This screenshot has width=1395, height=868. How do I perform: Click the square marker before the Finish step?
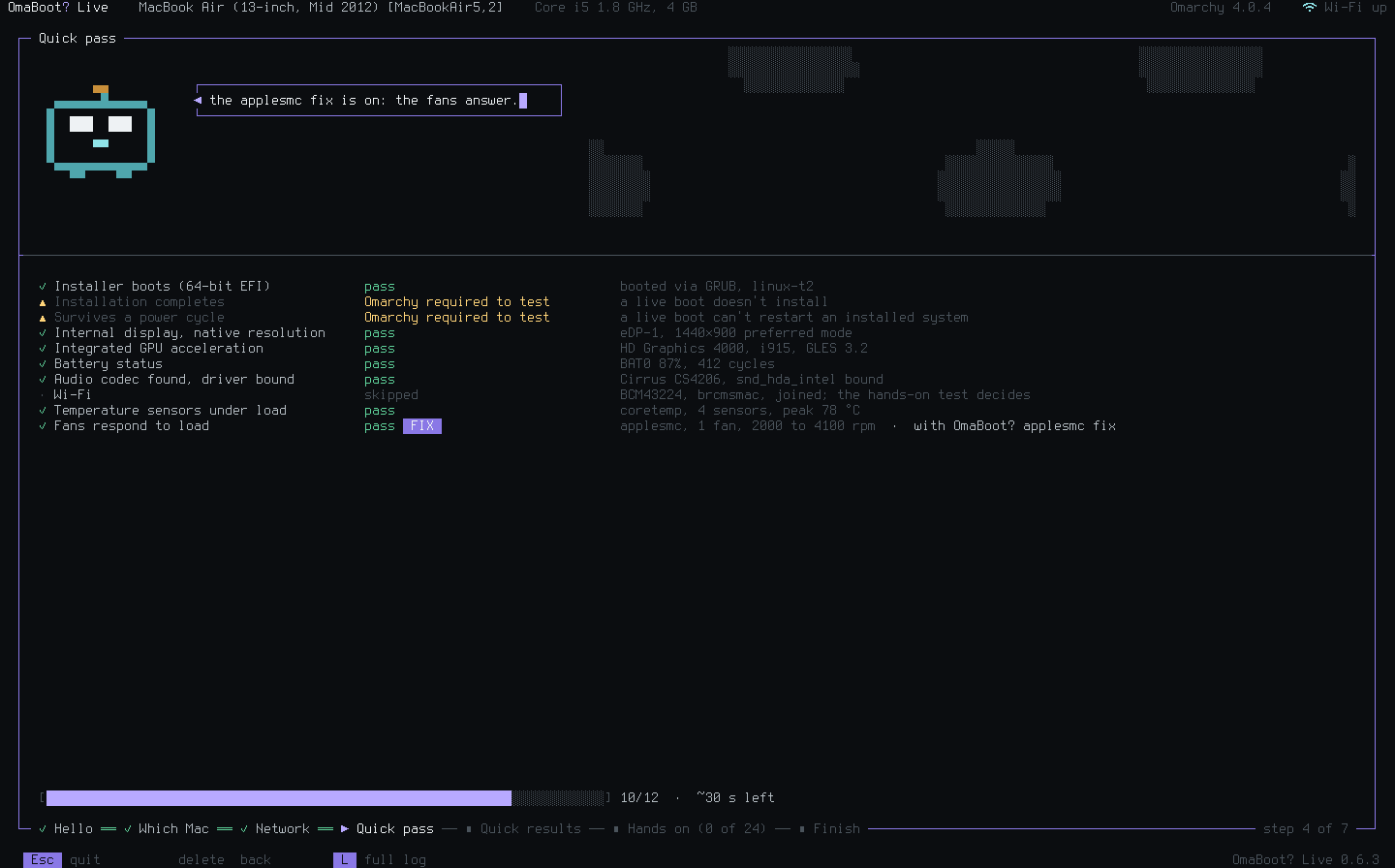pyautogui.click(x=802, y=828)
